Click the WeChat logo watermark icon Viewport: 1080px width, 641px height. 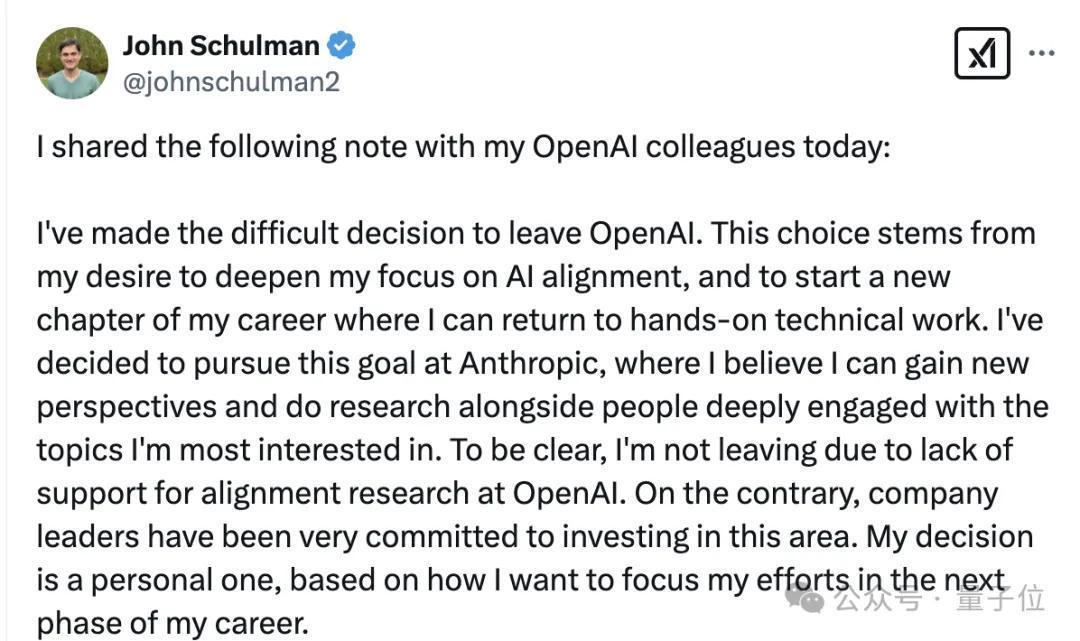click(804, 598)
